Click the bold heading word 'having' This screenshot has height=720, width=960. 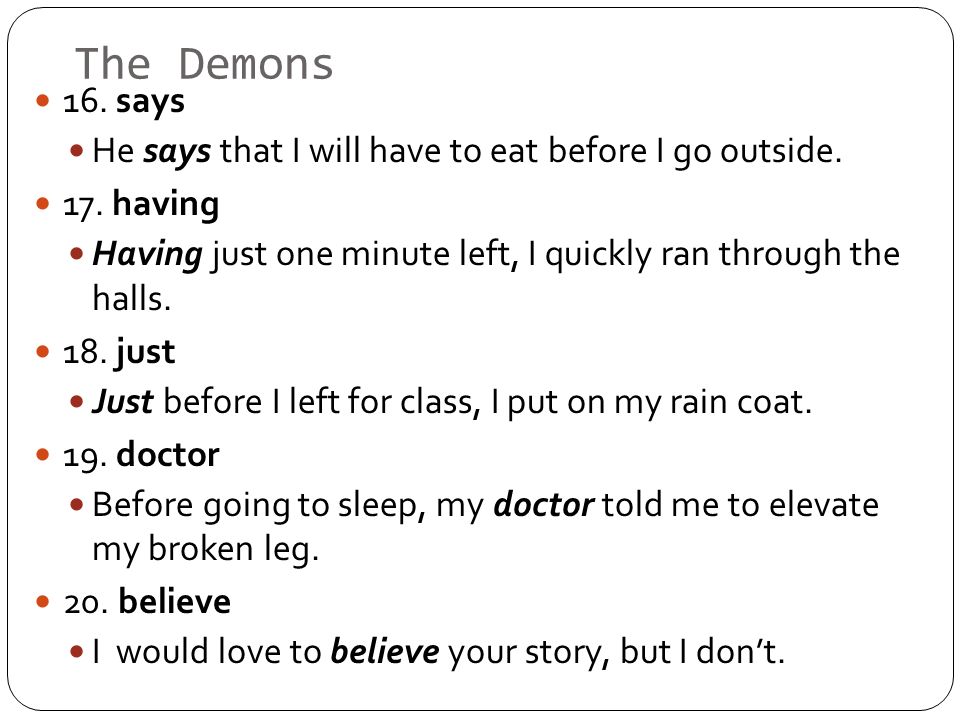(x=166, y=205)
